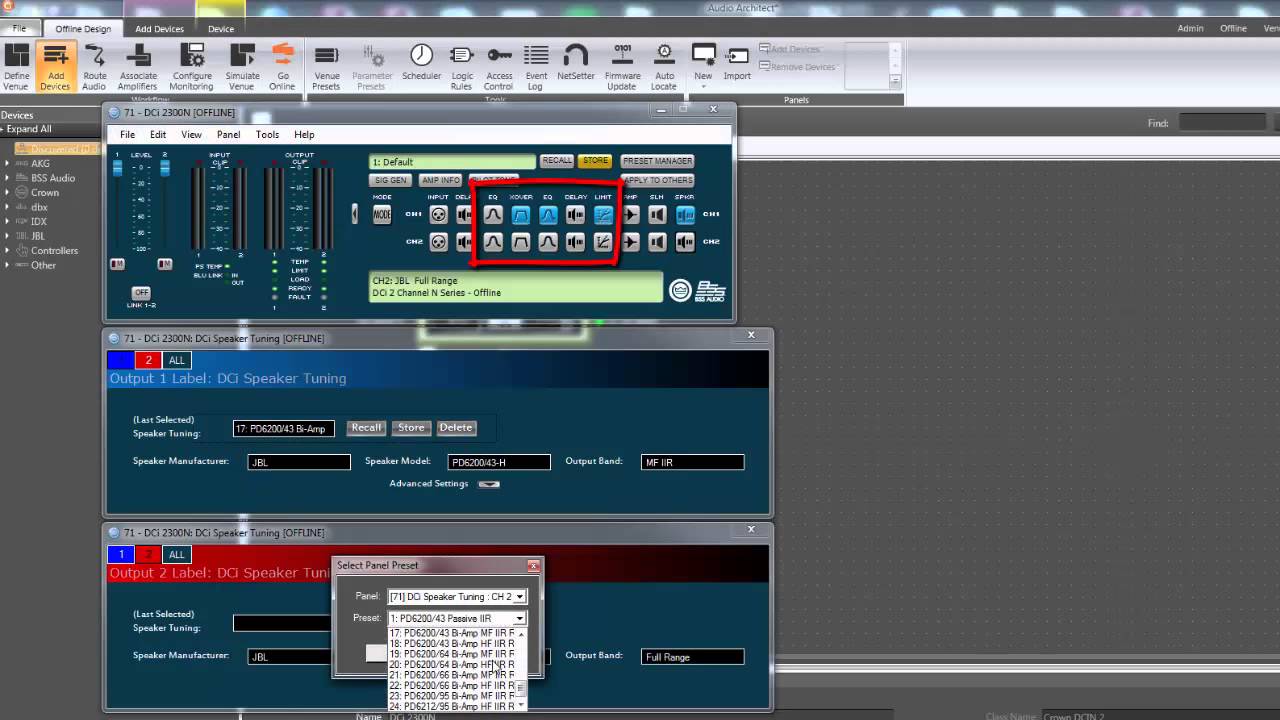Click RECALL next to the Default preset

pyautogui.click(x=557, y=161)
